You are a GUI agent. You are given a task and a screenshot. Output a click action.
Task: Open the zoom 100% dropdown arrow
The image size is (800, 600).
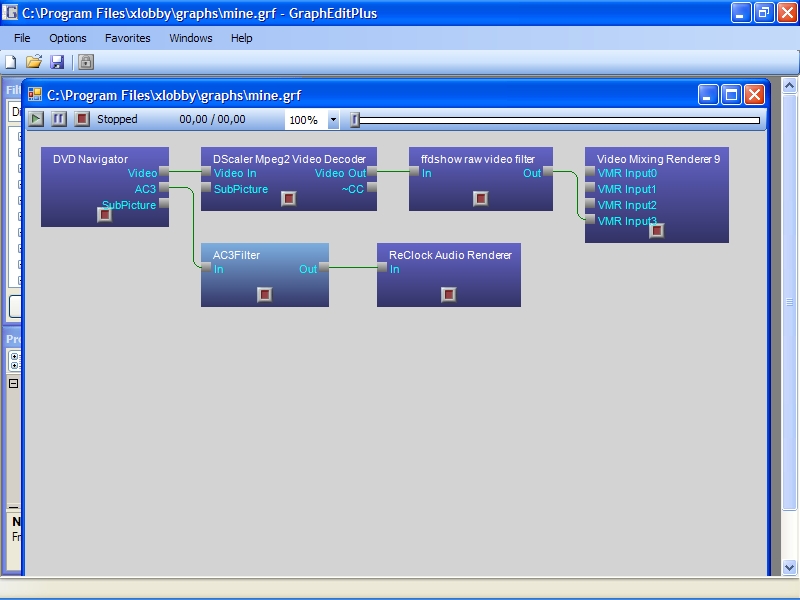click(333, 120)
